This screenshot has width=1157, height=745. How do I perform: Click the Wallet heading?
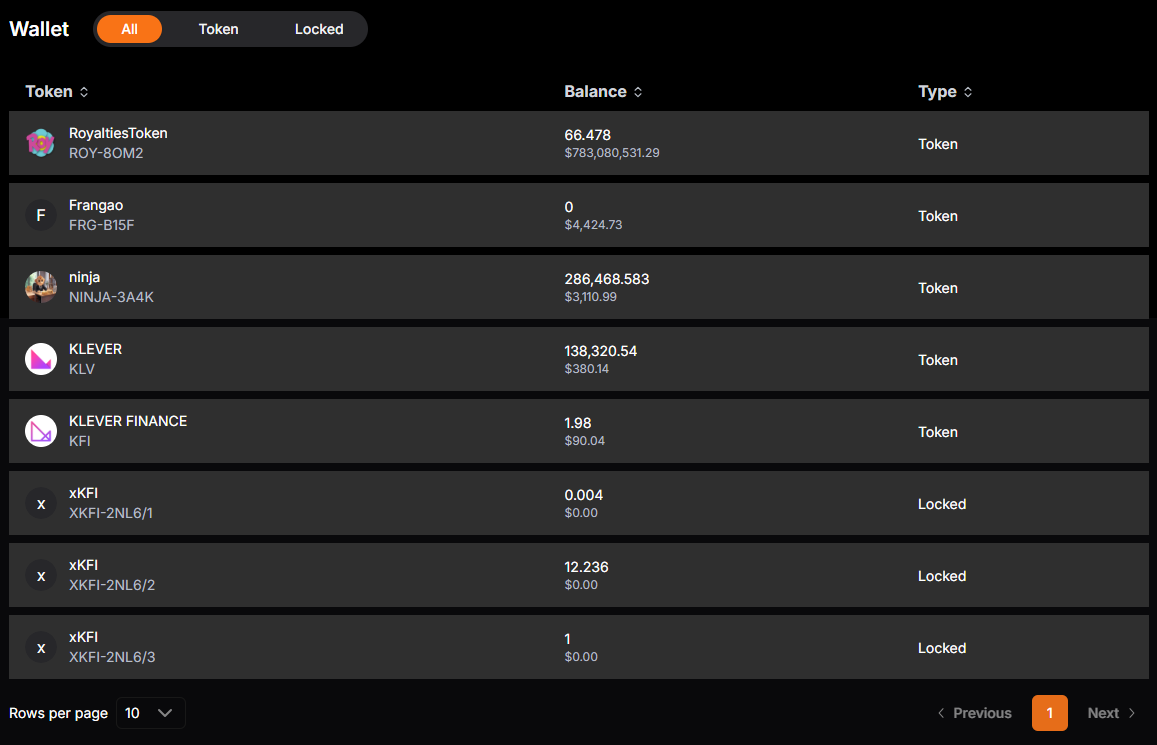click(x=39, y=29)
